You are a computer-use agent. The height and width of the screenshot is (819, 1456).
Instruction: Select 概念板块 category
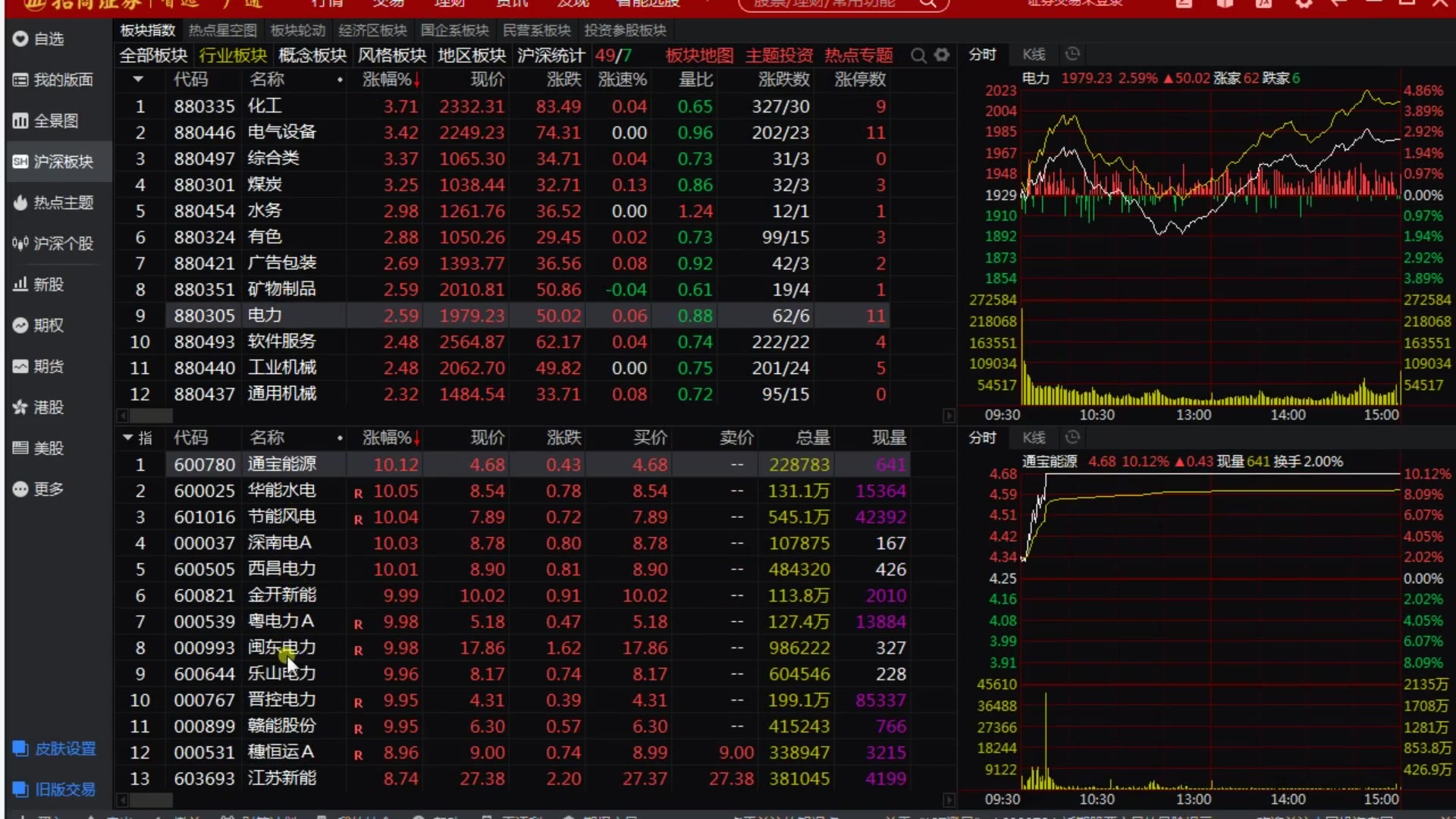coord(312,55)
